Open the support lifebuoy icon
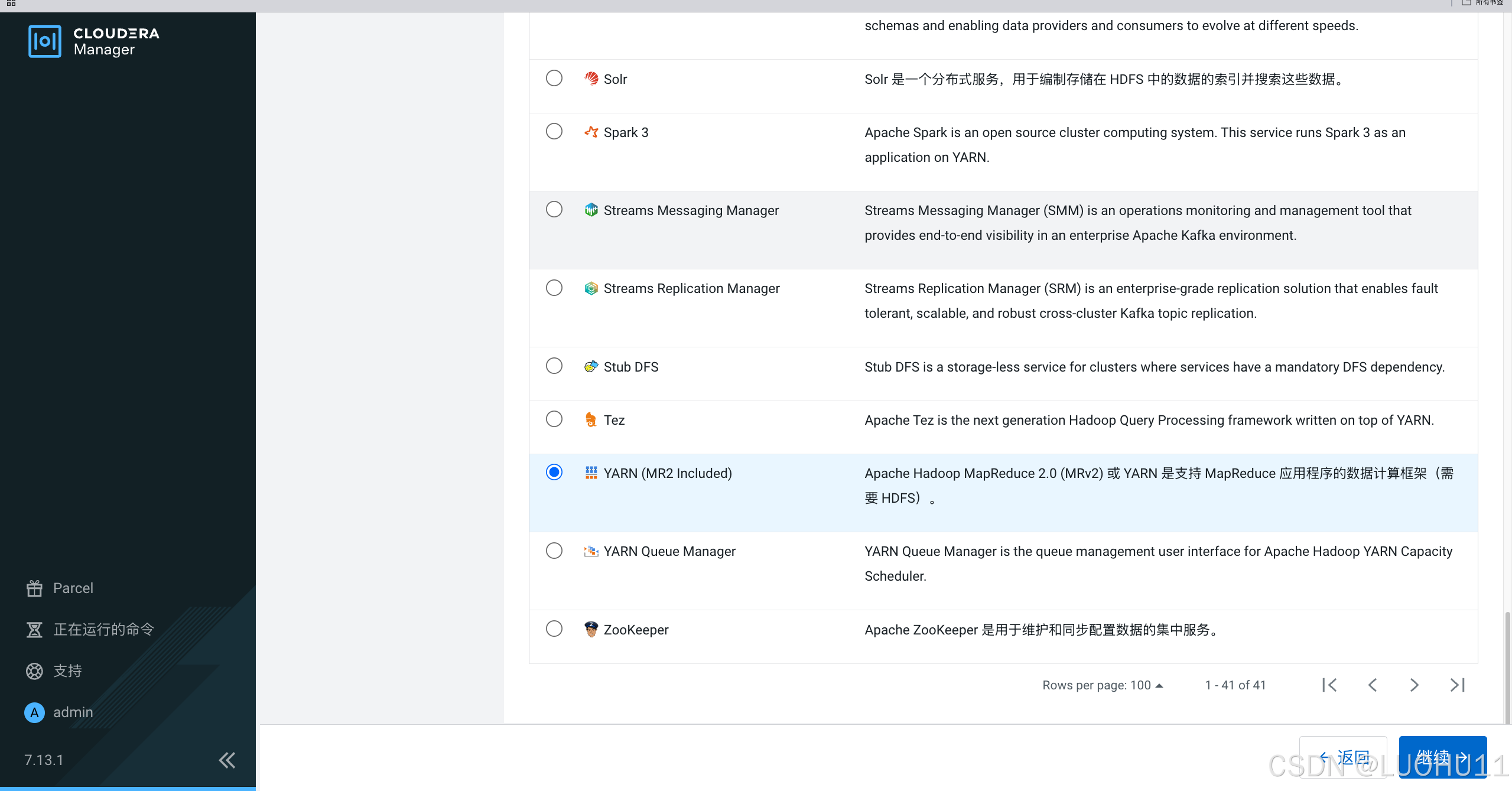Viewport: 1512px width, 791px height. pyautogui.click(x=34, y=671)
